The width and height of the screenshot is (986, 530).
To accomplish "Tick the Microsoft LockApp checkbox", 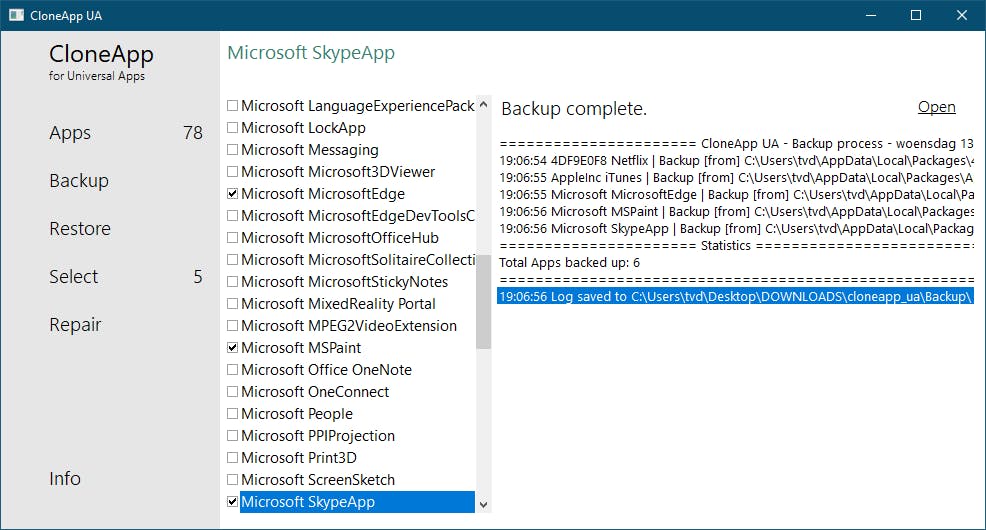I will click(x=233, y=128).
